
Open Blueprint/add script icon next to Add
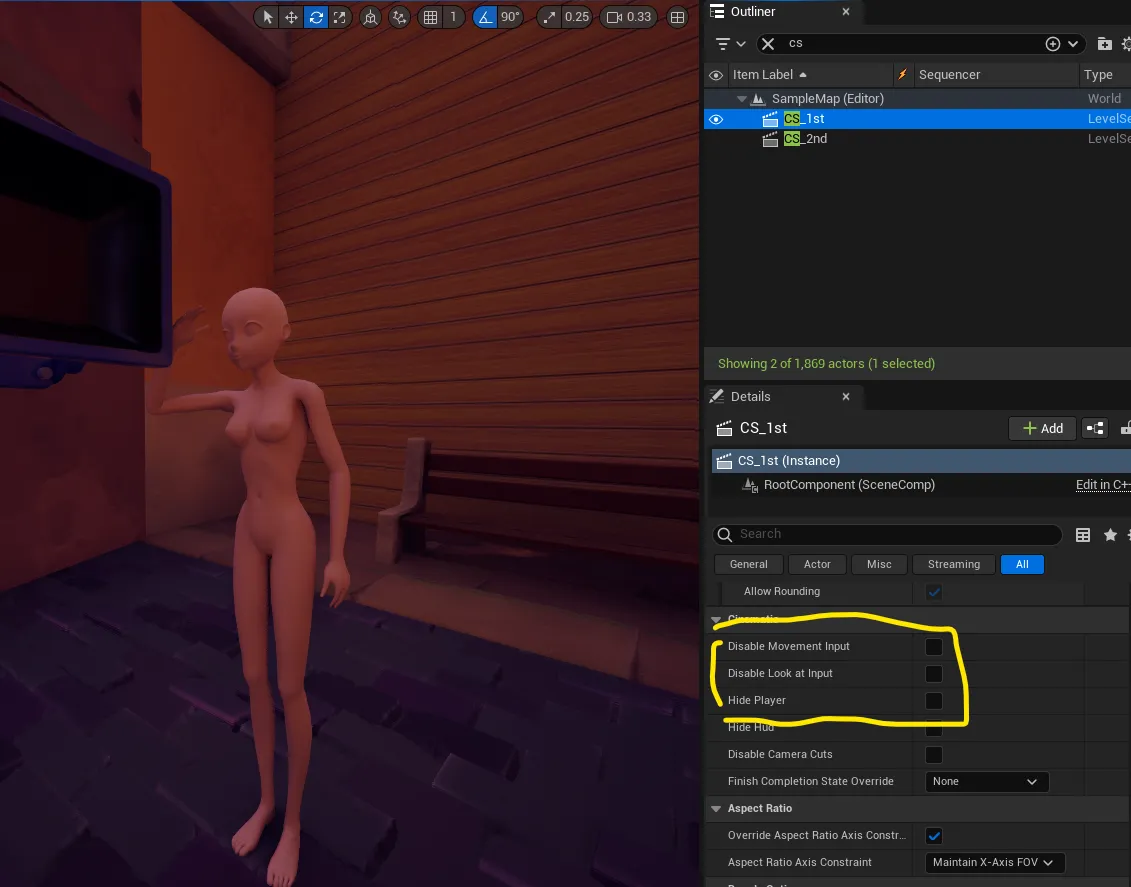[1095, 428]
